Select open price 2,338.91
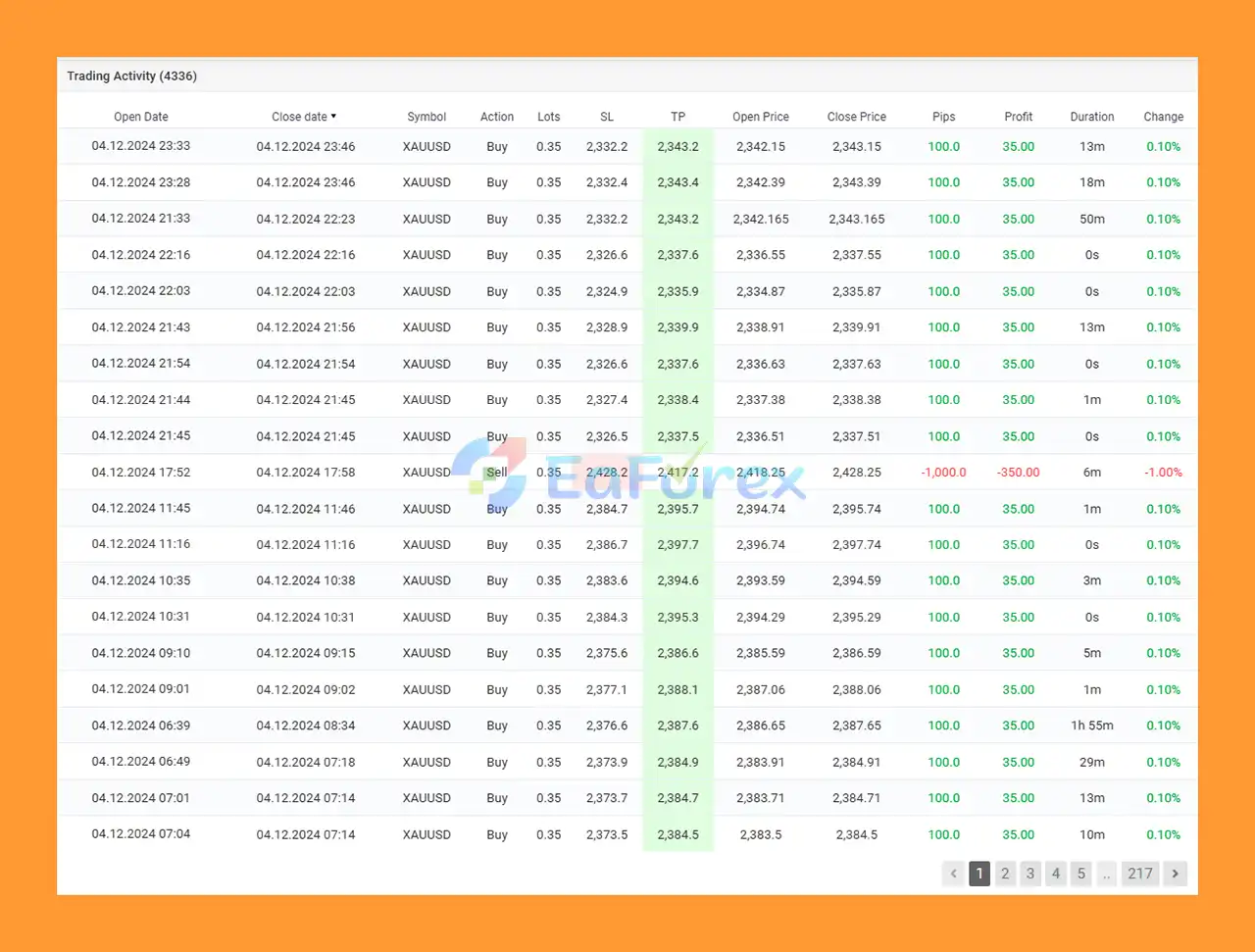This screenshot has width=1255, height=952. (761, 327)
